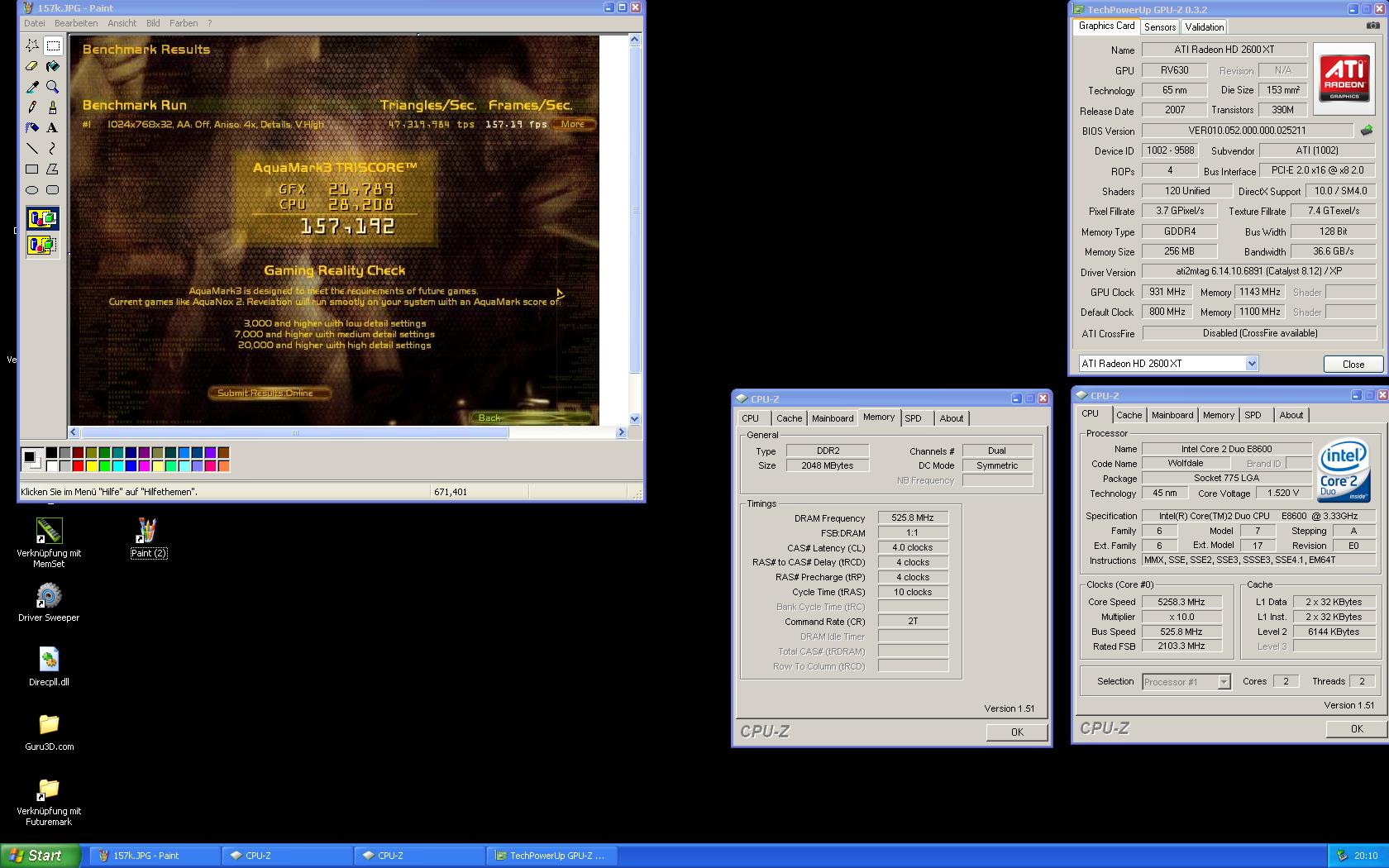The image size is (1389, 868).
Task: Select the Guru3D.com folder icon
Action: click(49, 732)
